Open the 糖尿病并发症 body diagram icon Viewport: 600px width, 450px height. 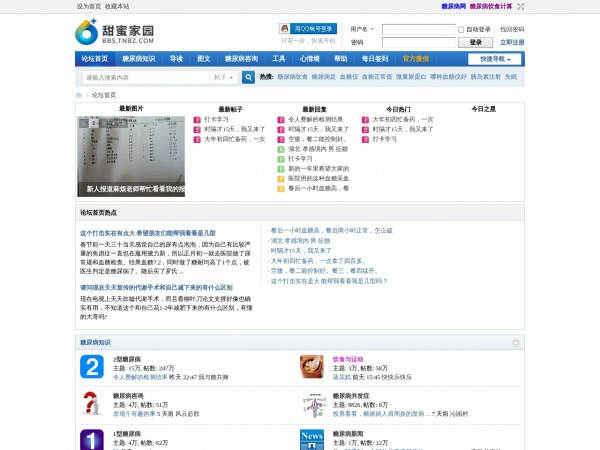pos(312,405)
